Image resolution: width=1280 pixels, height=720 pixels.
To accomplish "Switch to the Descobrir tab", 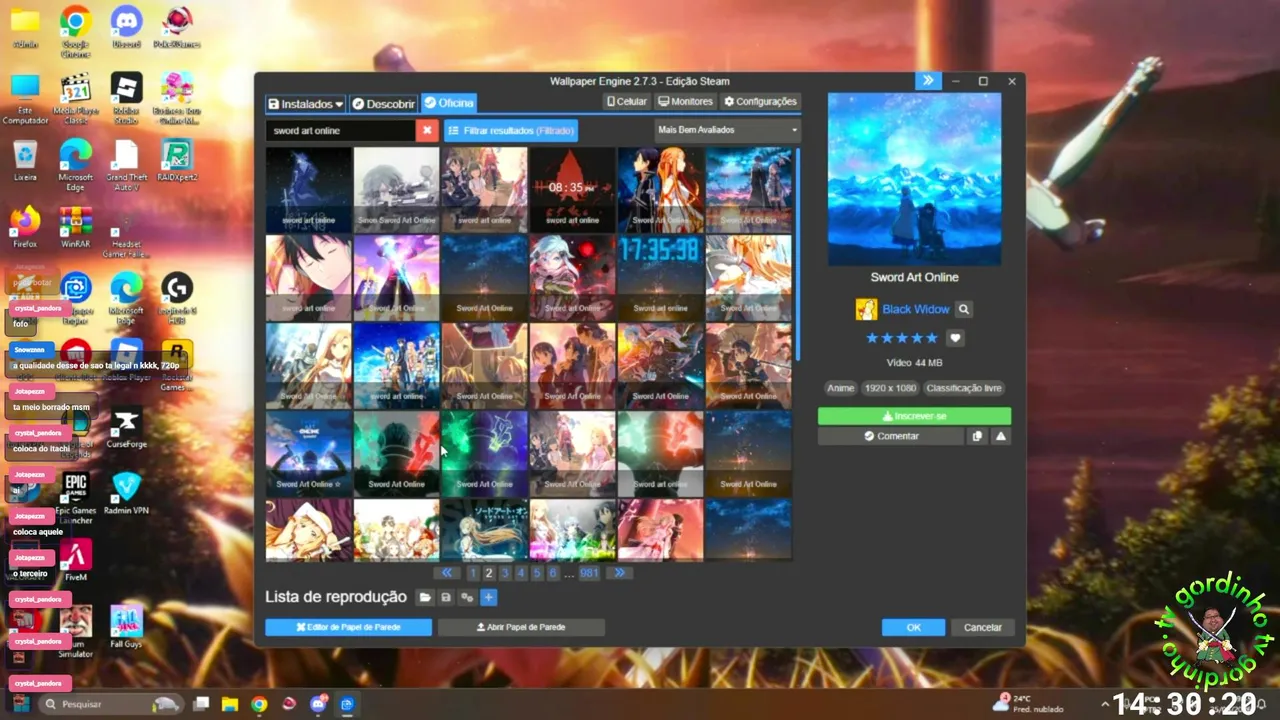I will 383,103.
